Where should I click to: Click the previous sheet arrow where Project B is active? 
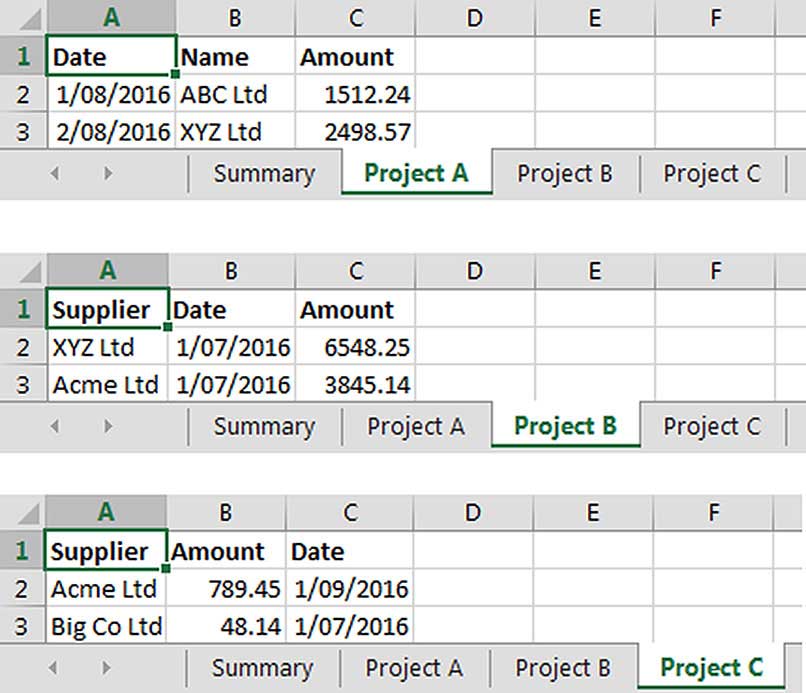55,426
